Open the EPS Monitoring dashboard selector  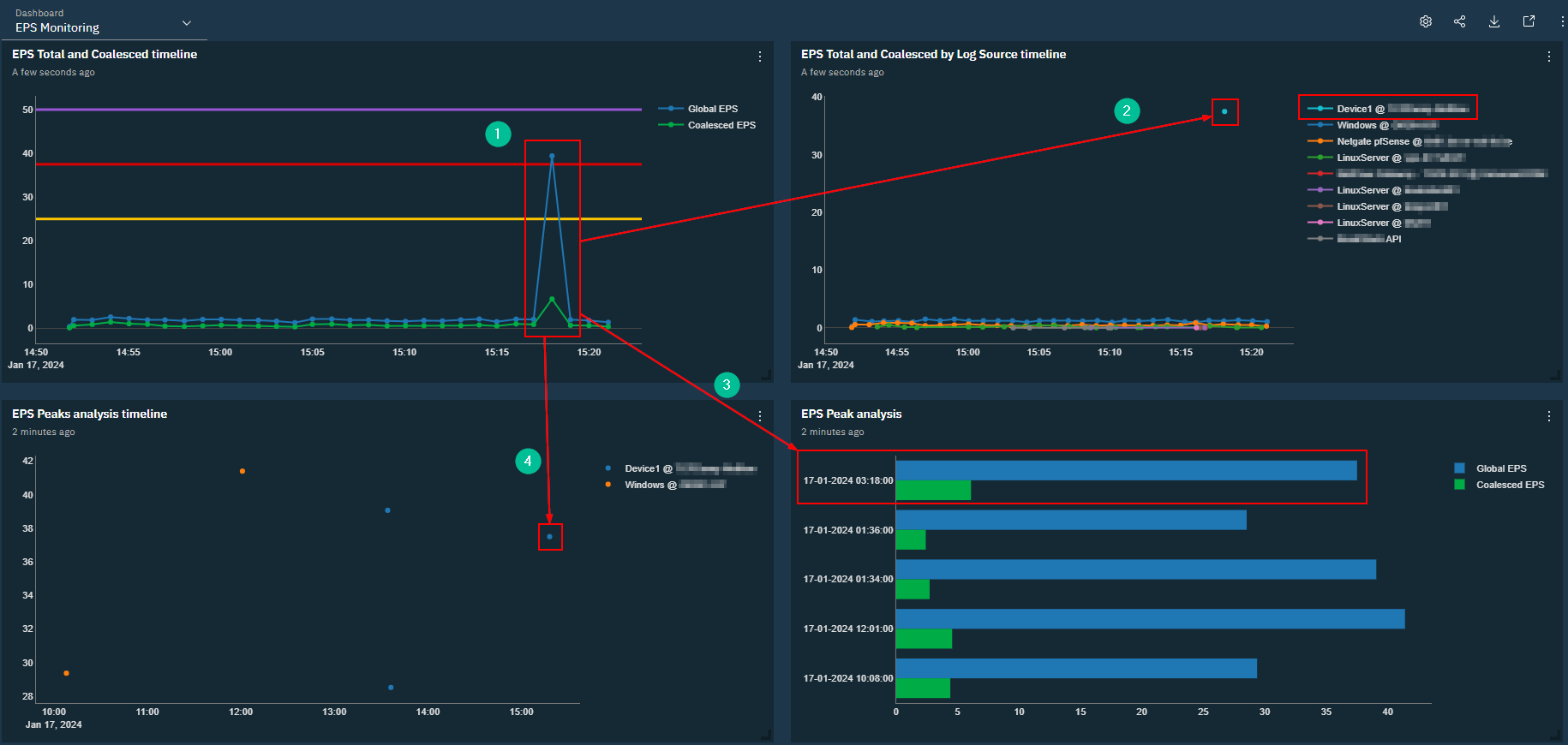103,22
